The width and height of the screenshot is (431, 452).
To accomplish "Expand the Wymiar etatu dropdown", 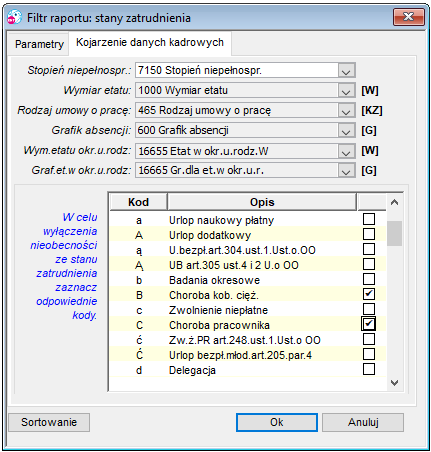I will [346, 91].
